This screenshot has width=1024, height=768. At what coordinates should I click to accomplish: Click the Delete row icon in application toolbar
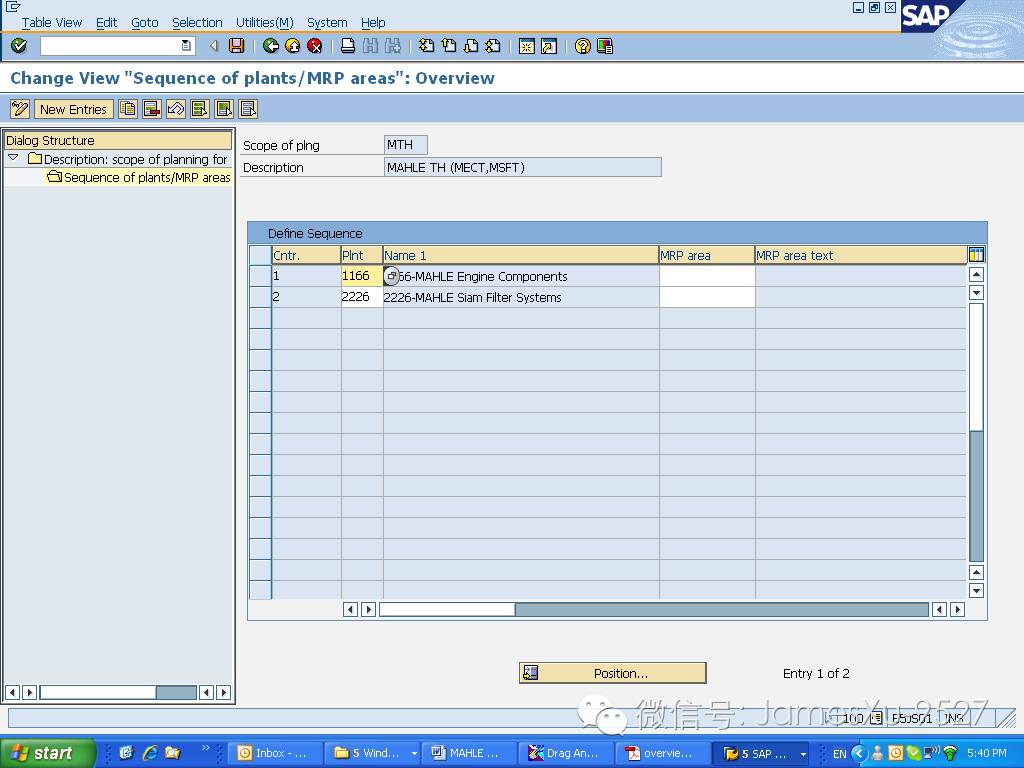152,108
